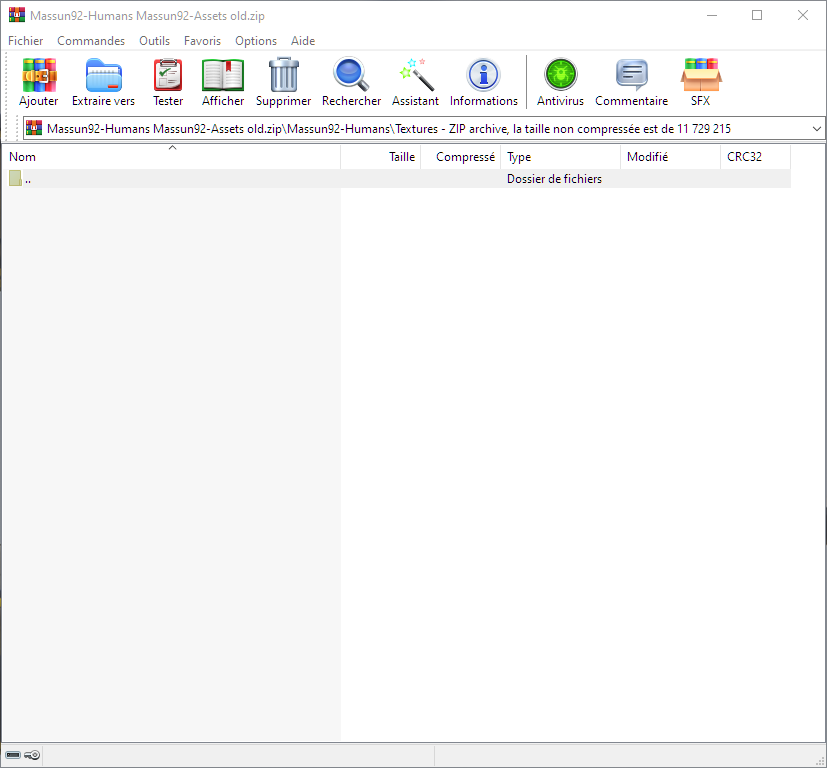Viewport: 827px width, 768px height.
Task: Sort by Compressé column header
Action: tap(460, 157)
